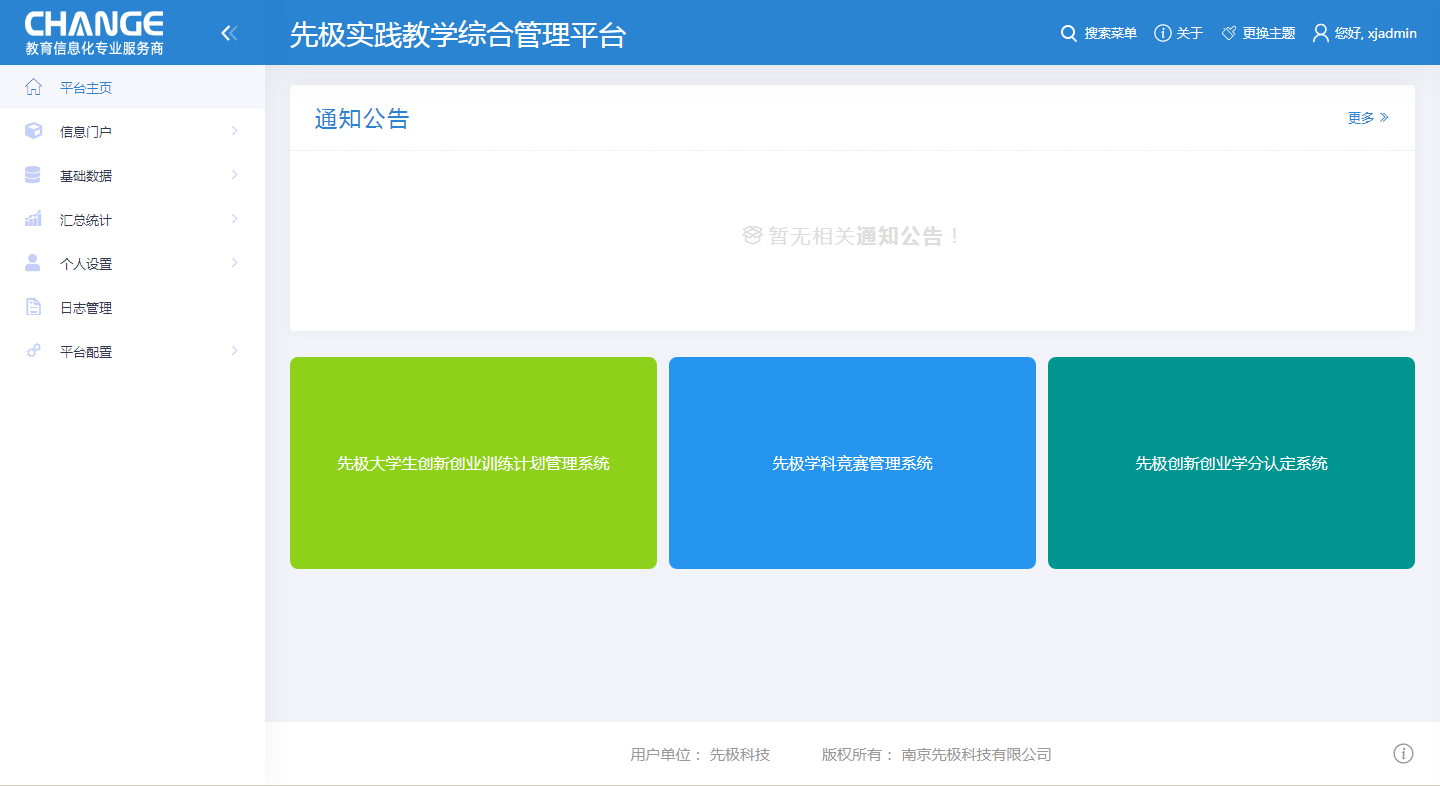Click the home icon beside 平台主页
The height and width of the screenshot is (786, 1440).
[33, 87]
